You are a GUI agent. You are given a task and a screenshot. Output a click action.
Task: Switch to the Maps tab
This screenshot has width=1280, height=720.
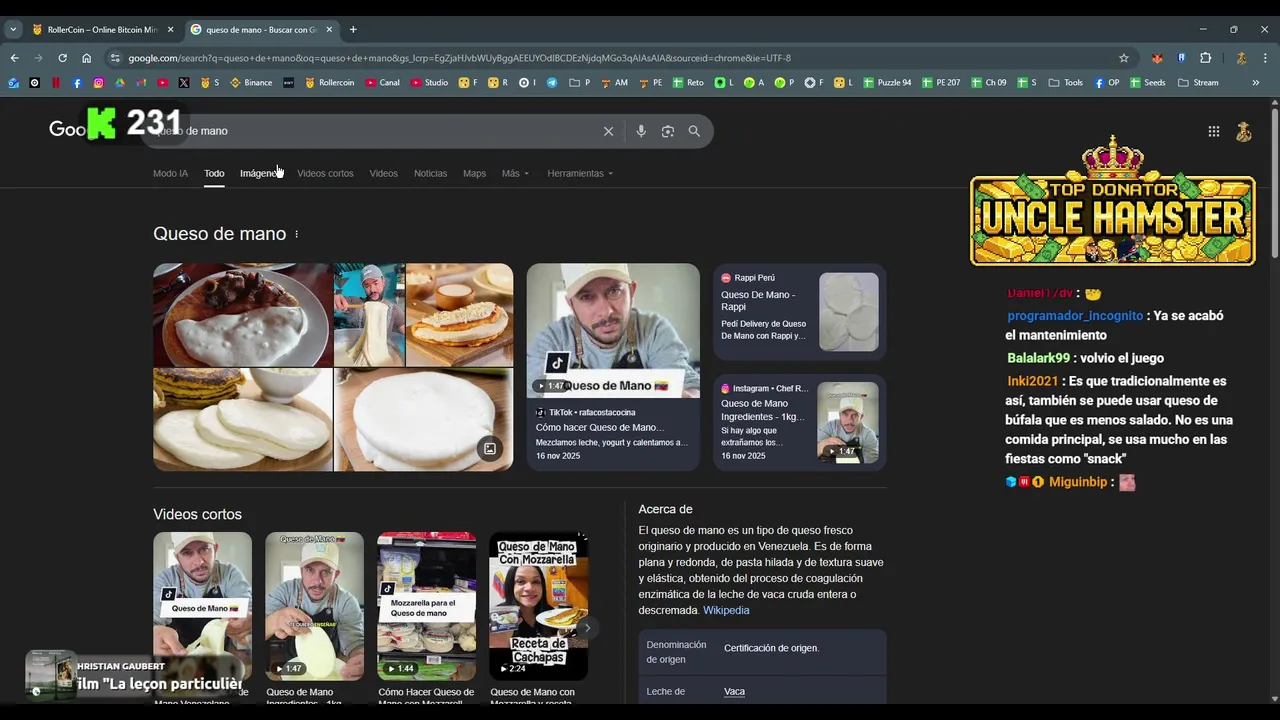coord(474,173)
